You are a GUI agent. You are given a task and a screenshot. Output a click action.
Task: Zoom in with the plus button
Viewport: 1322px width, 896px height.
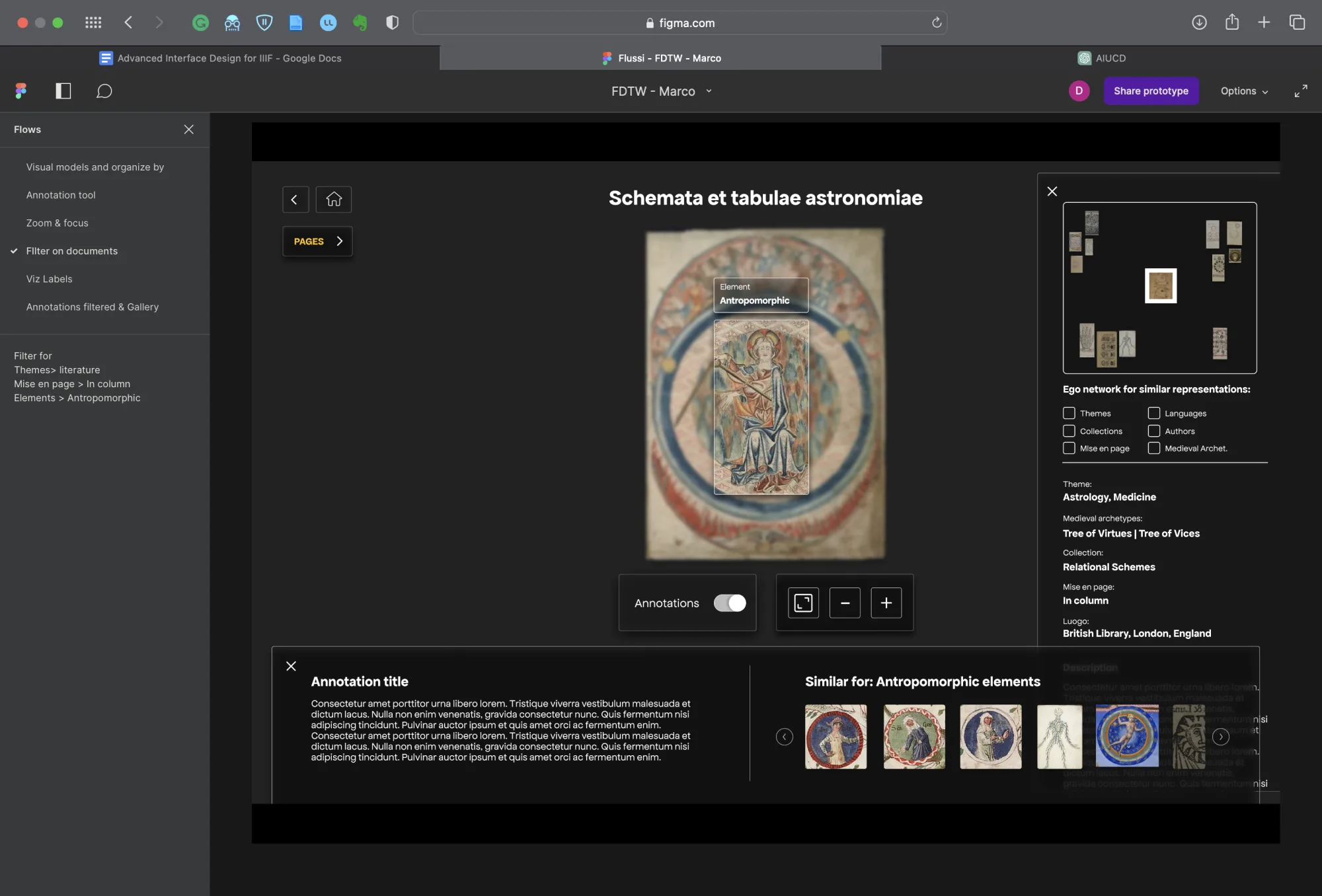[886, 603]
